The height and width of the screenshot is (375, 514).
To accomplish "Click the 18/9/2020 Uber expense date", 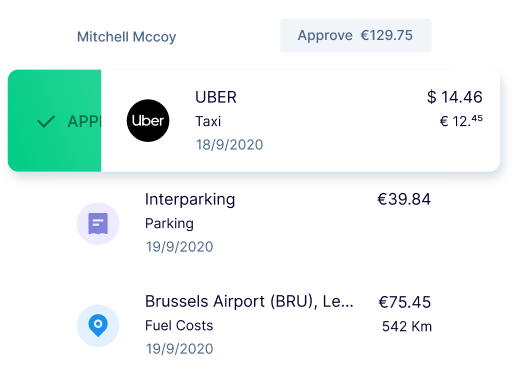I will tap(229, 145).
